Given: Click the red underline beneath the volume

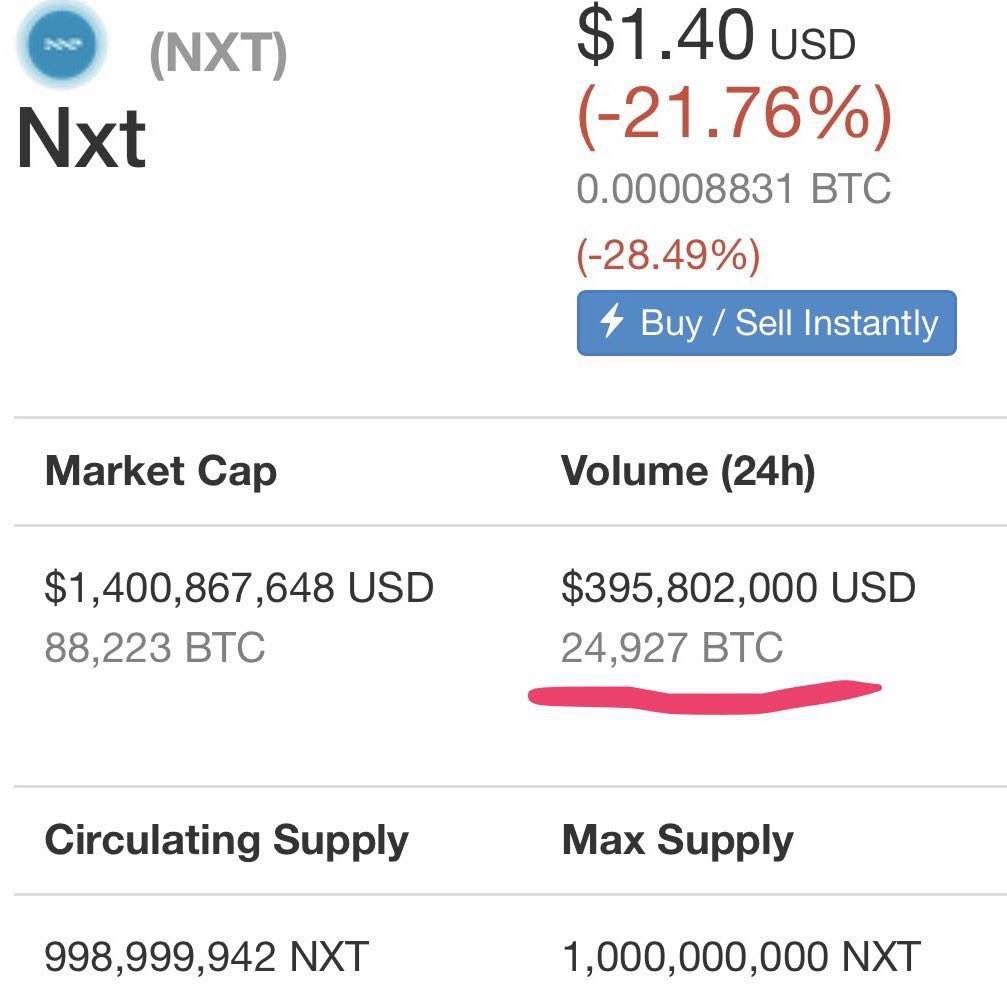Looking at the screenshot, I should tap(705, 697).
